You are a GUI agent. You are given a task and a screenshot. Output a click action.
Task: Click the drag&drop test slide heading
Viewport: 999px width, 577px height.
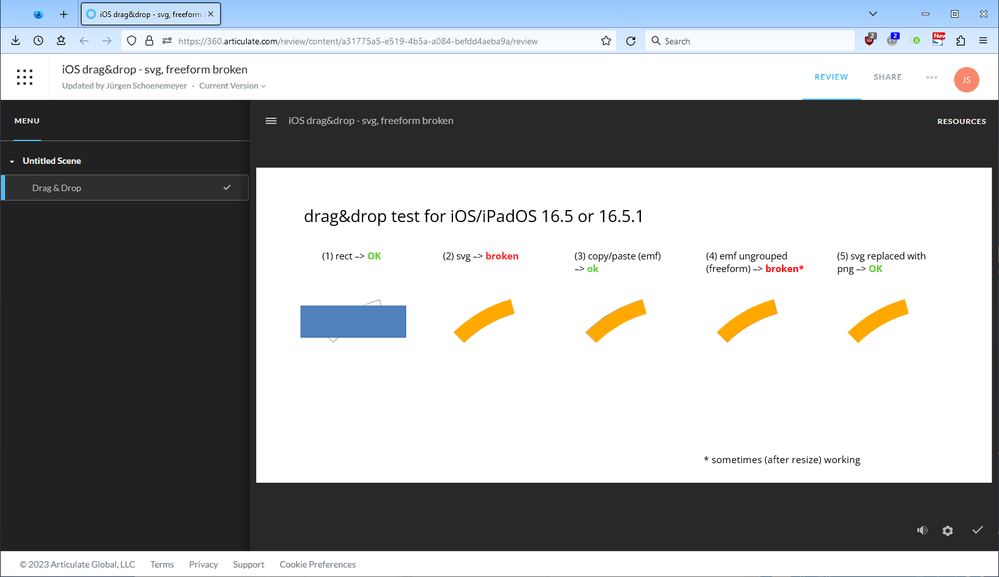pyautogui.click(x=473, y=216)
